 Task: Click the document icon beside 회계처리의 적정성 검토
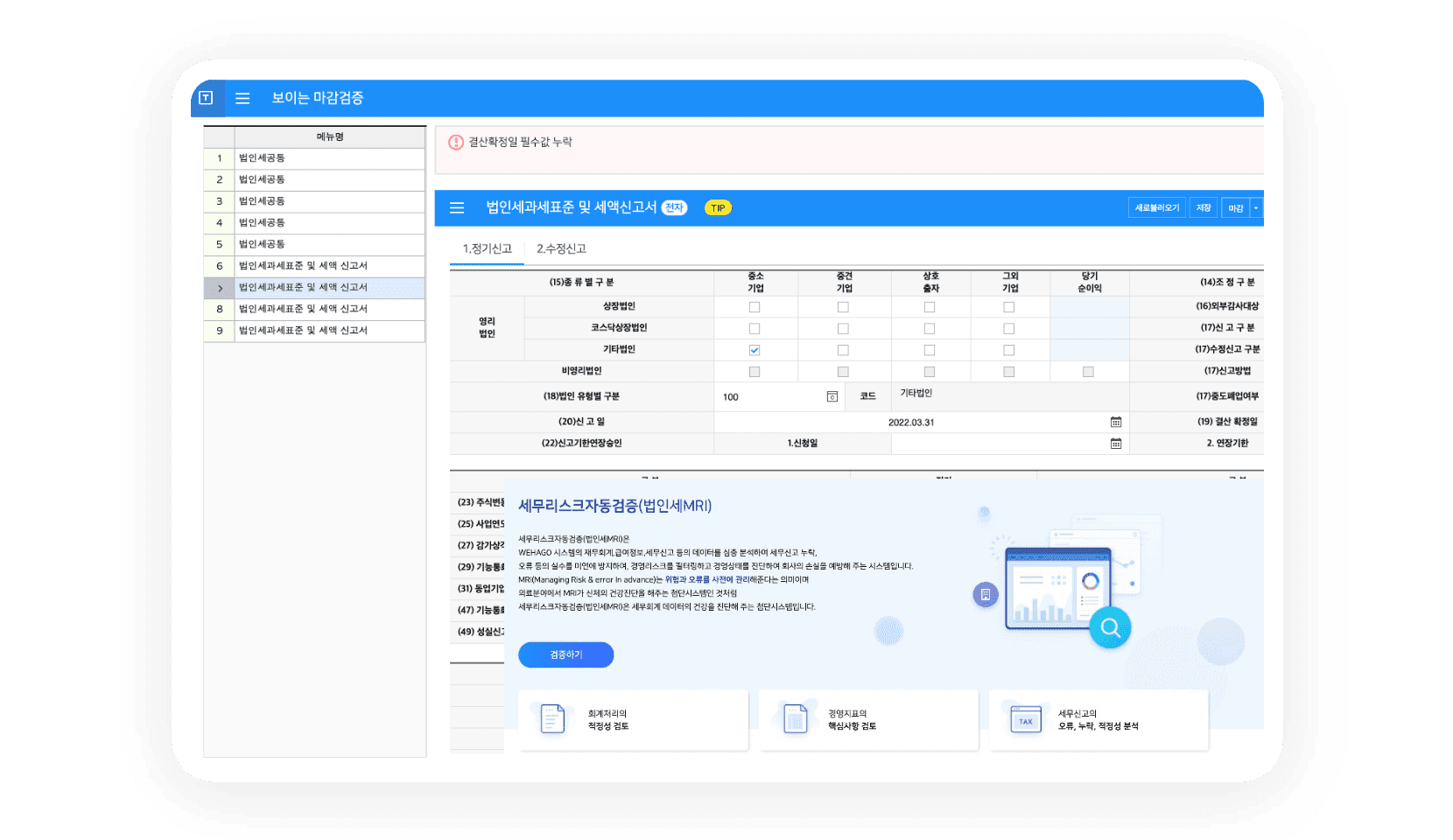tap(552, 718)
